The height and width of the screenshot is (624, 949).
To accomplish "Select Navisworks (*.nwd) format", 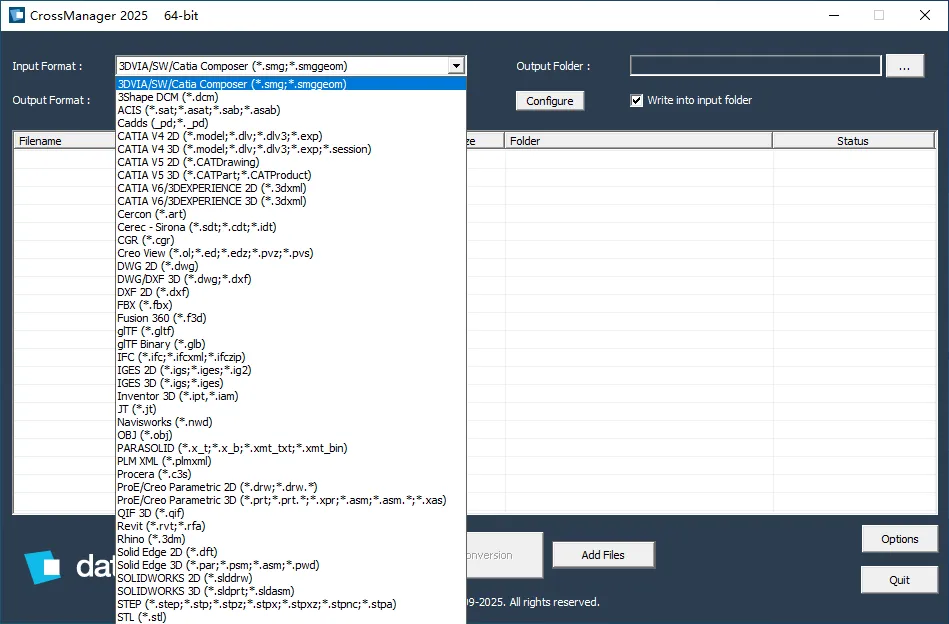I will click(291, 422).
